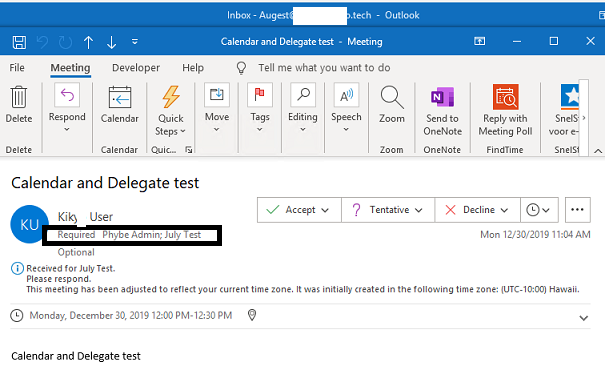
Task: Open the More actions ellipsis button
Action: click(x=578, y=210)
